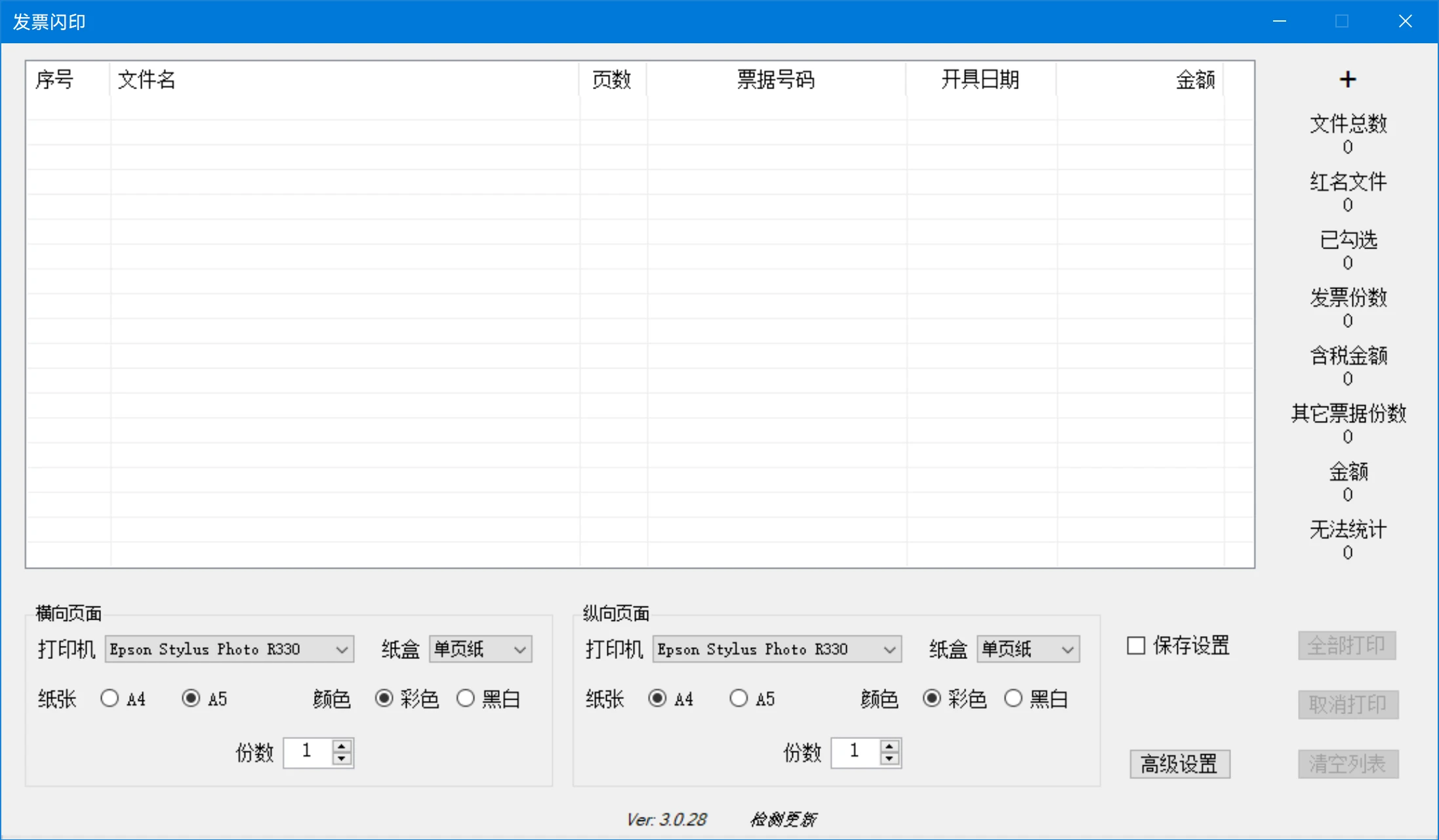The height and width of the screenshot is (840, 1439).
Task: Sort by the 金额 column header
Action: pos(1140,79)
